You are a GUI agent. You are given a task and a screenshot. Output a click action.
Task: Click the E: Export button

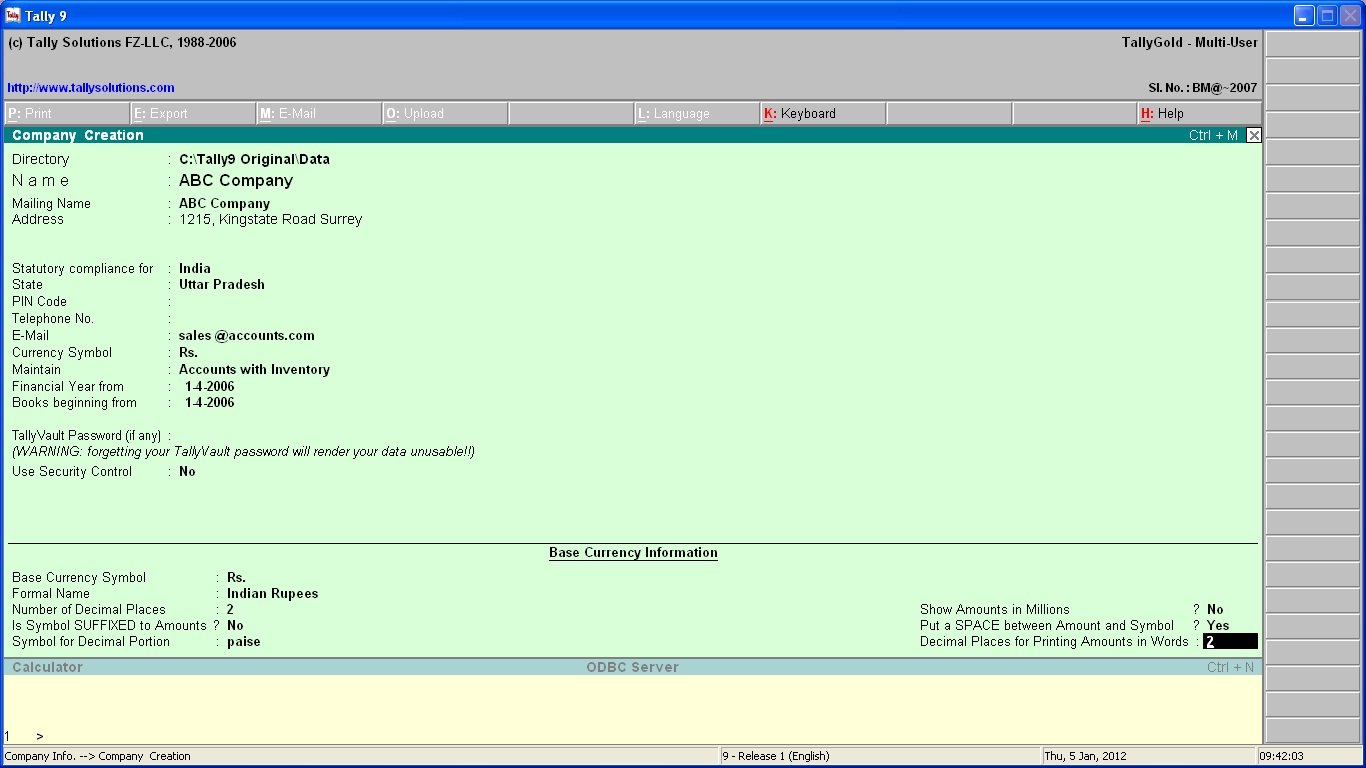point(193,113)
